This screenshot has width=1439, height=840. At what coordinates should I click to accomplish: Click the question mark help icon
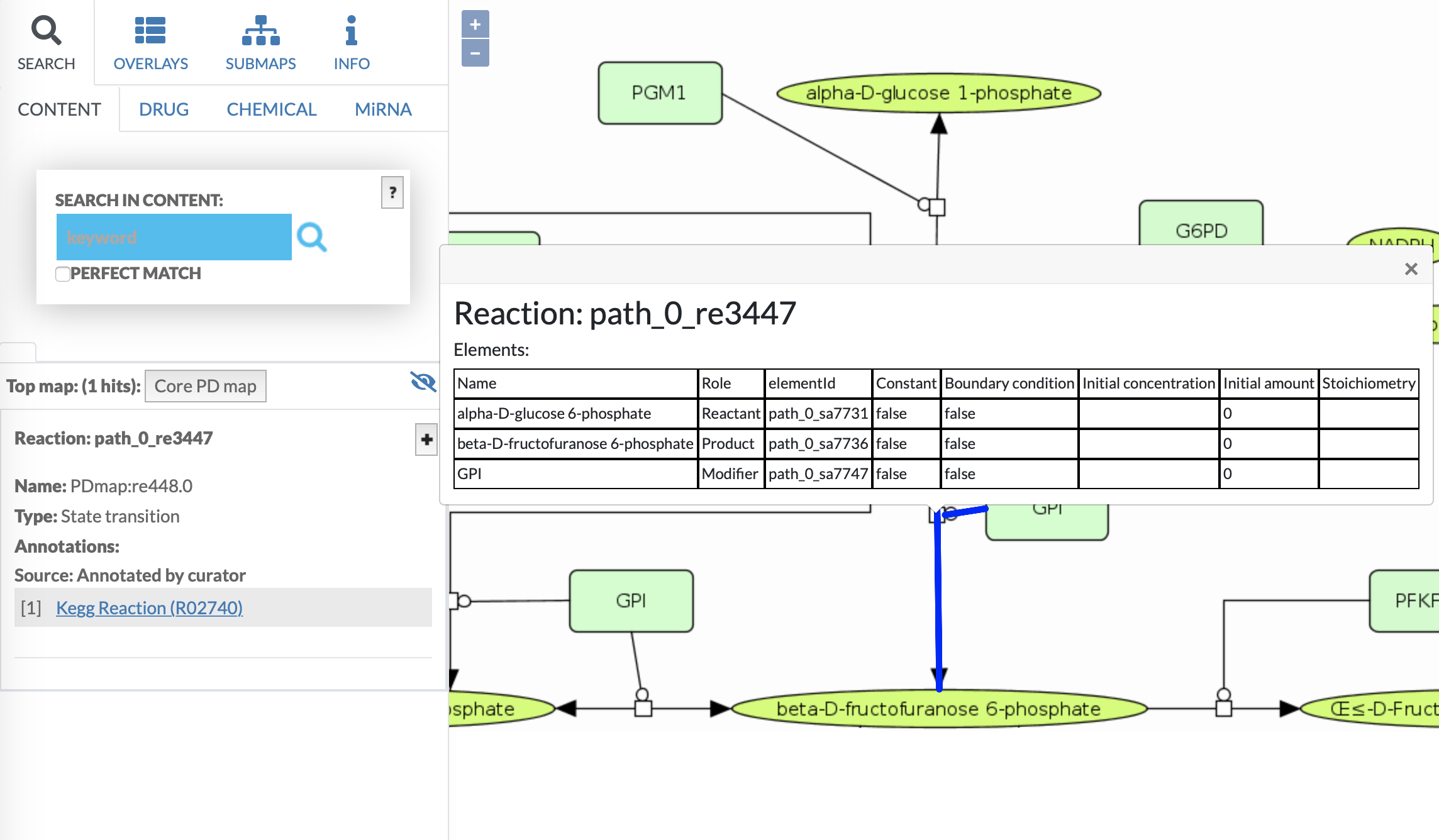(x=392, y=192)
